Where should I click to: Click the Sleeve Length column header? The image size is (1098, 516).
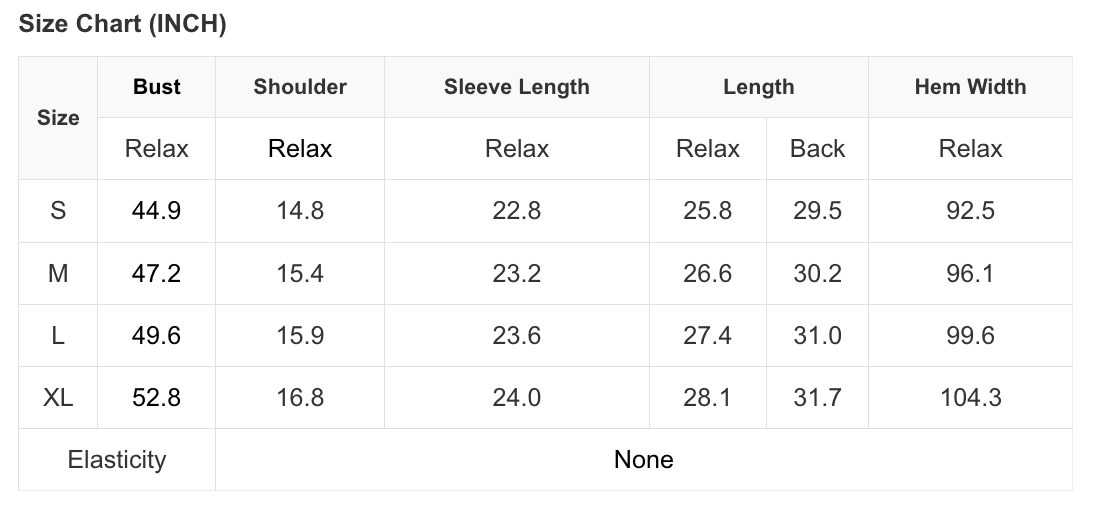(x=517, y=87)
